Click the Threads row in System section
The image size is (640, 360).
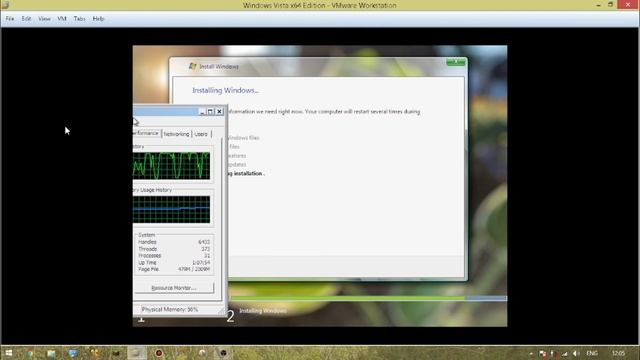174,249
